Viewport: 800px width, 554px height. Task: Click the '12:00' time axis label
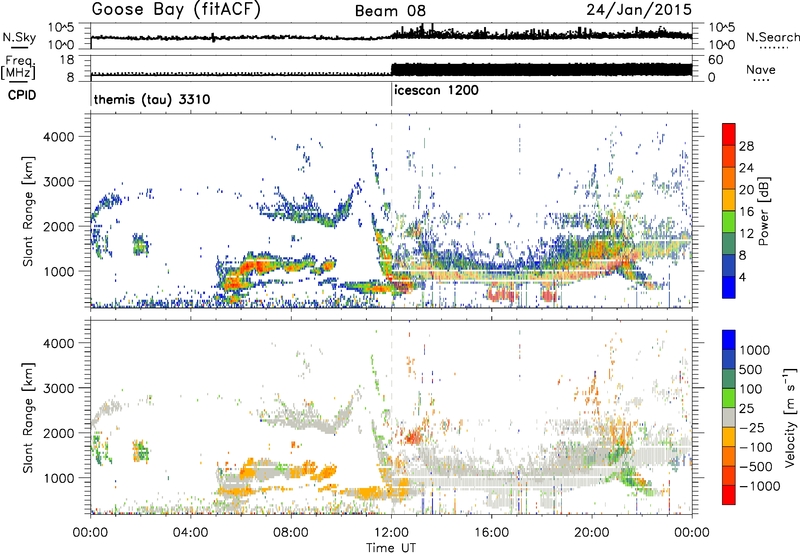(x=391, y=533)
